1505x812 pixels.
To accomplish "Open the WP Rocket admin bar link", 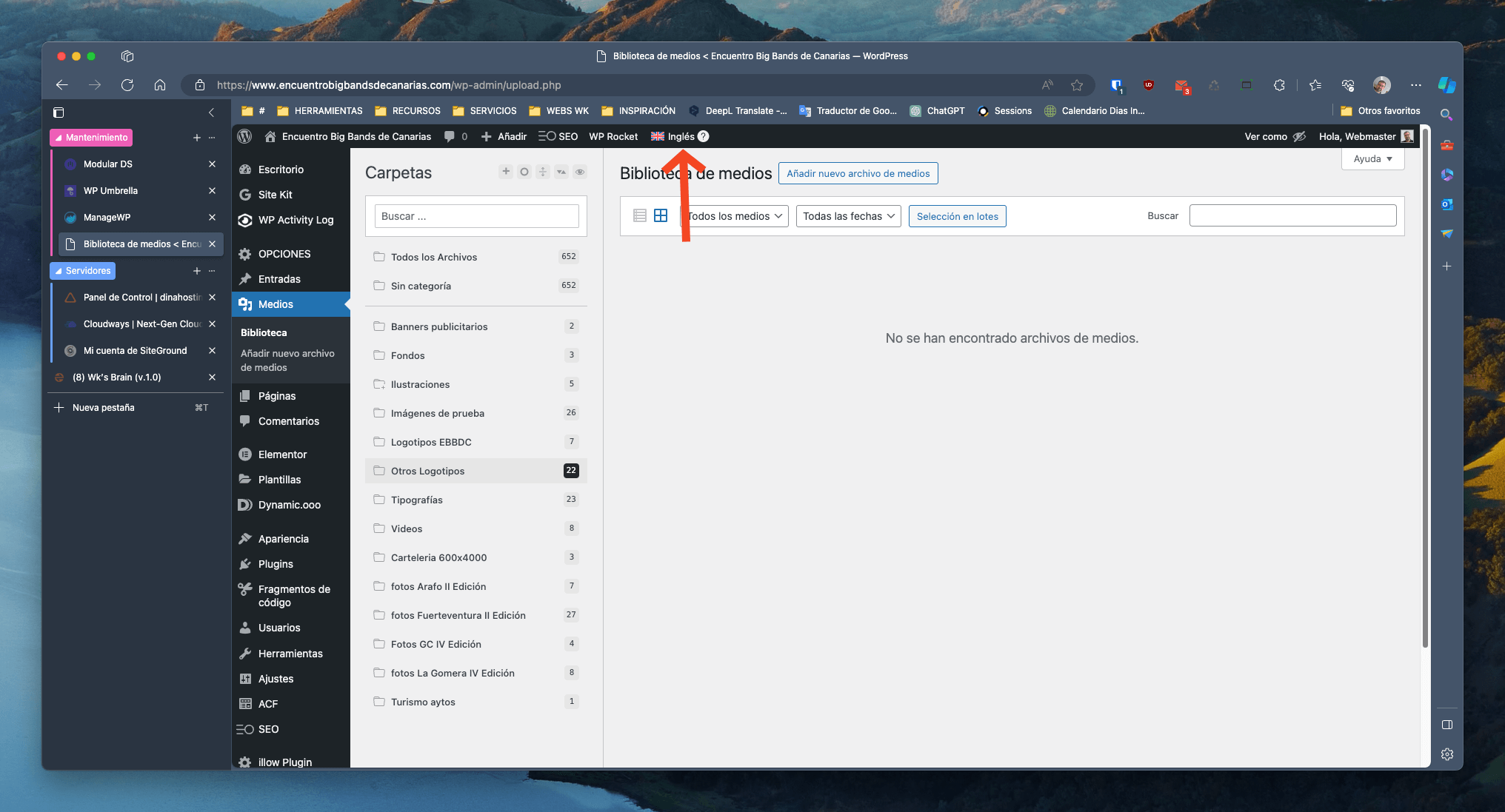I will pos(613,136).
